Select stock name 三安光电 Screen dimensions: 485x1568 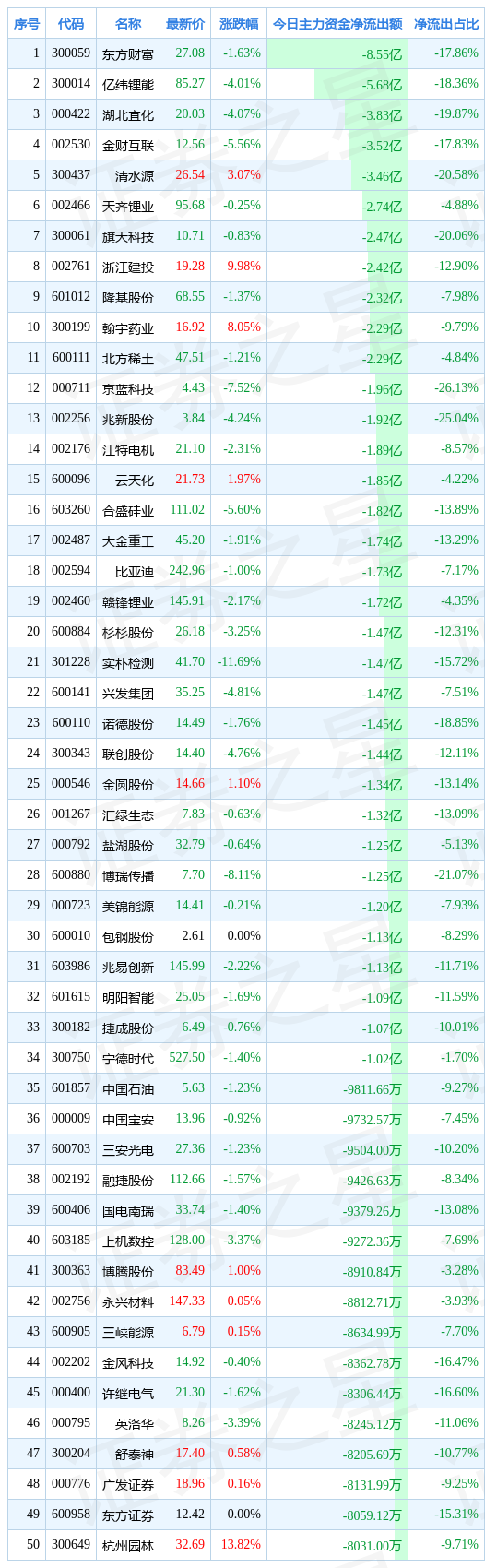128,1150
